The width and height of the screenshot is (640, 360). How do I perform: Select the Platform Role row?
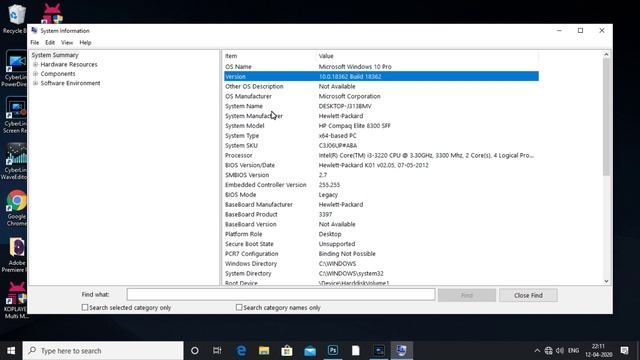[x=381, y=234]
